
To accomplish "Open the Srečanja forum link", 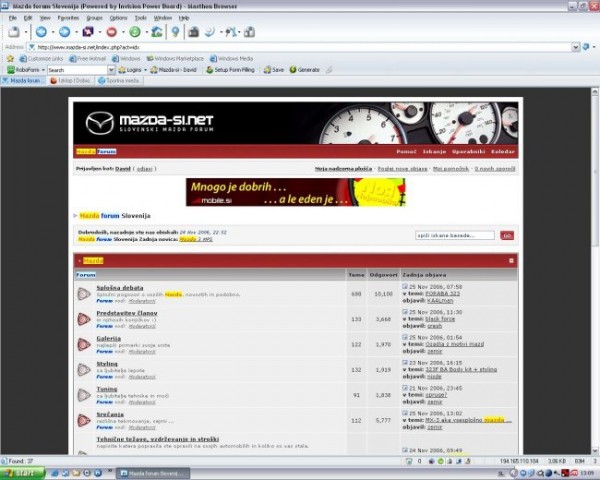I will coord(110,414).
